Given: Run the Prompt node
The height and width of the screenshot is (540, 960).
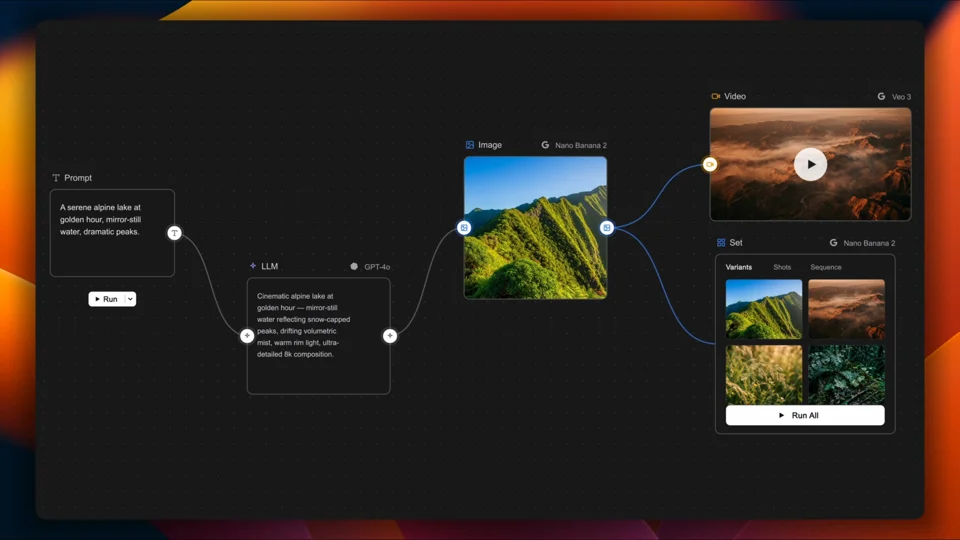Looking at the screenshot, I should coord(107,299).
